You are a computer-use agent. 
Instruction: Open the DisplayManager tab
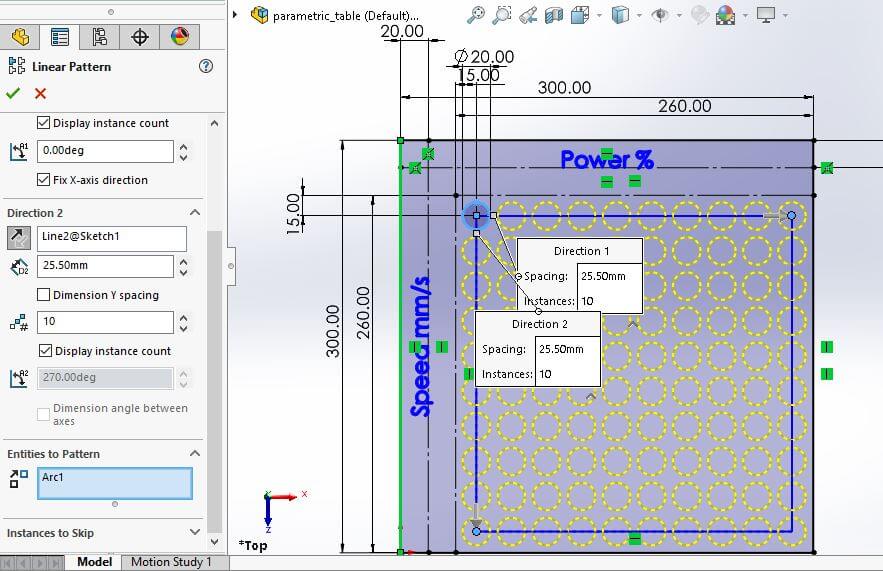[180, 37]
